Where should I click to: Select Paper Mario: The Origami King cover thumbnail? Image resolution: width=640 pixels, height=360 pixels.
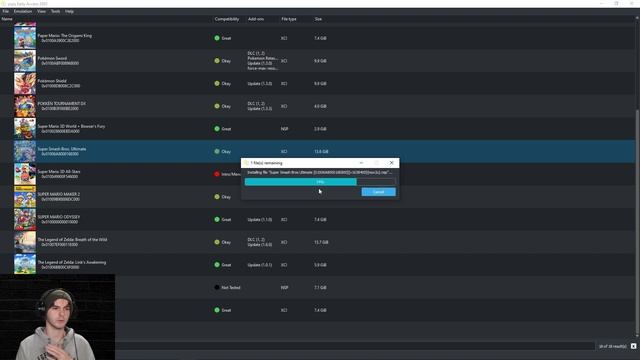coord(25,38)
